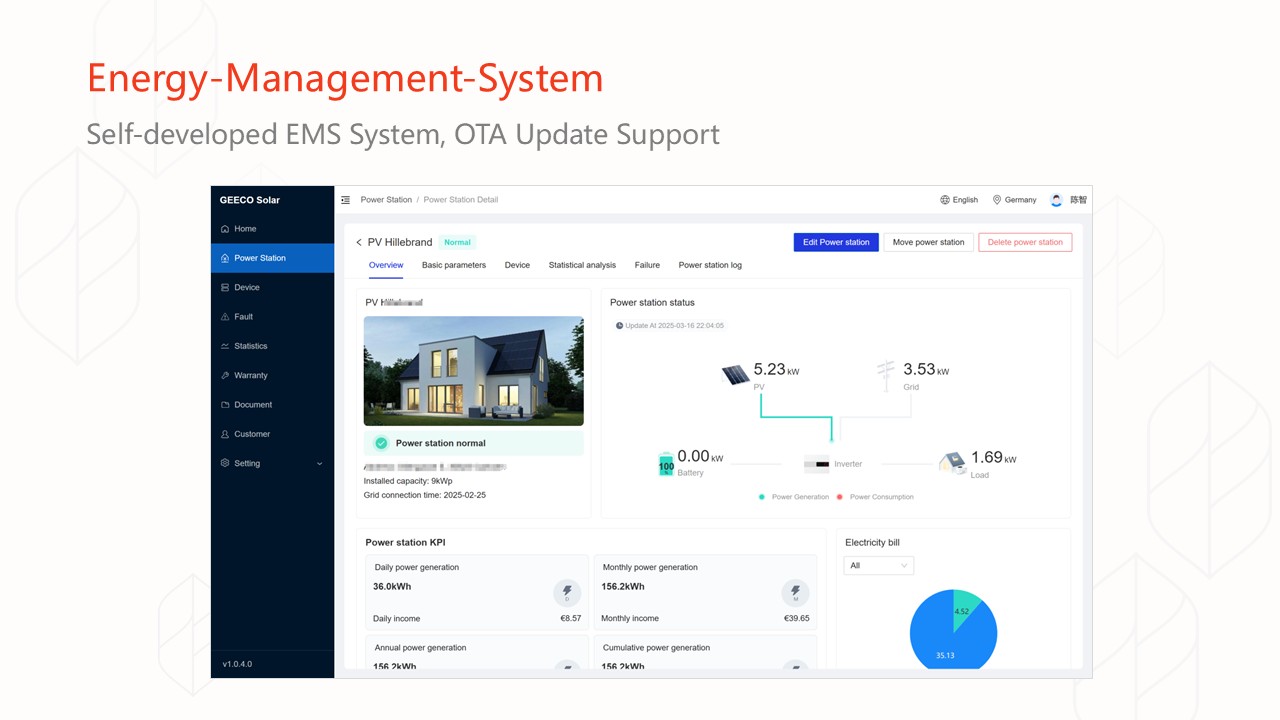Viewport: 1280px width, 720px height.
Task: Switch to the Overview tab
Action: point(386,265)
